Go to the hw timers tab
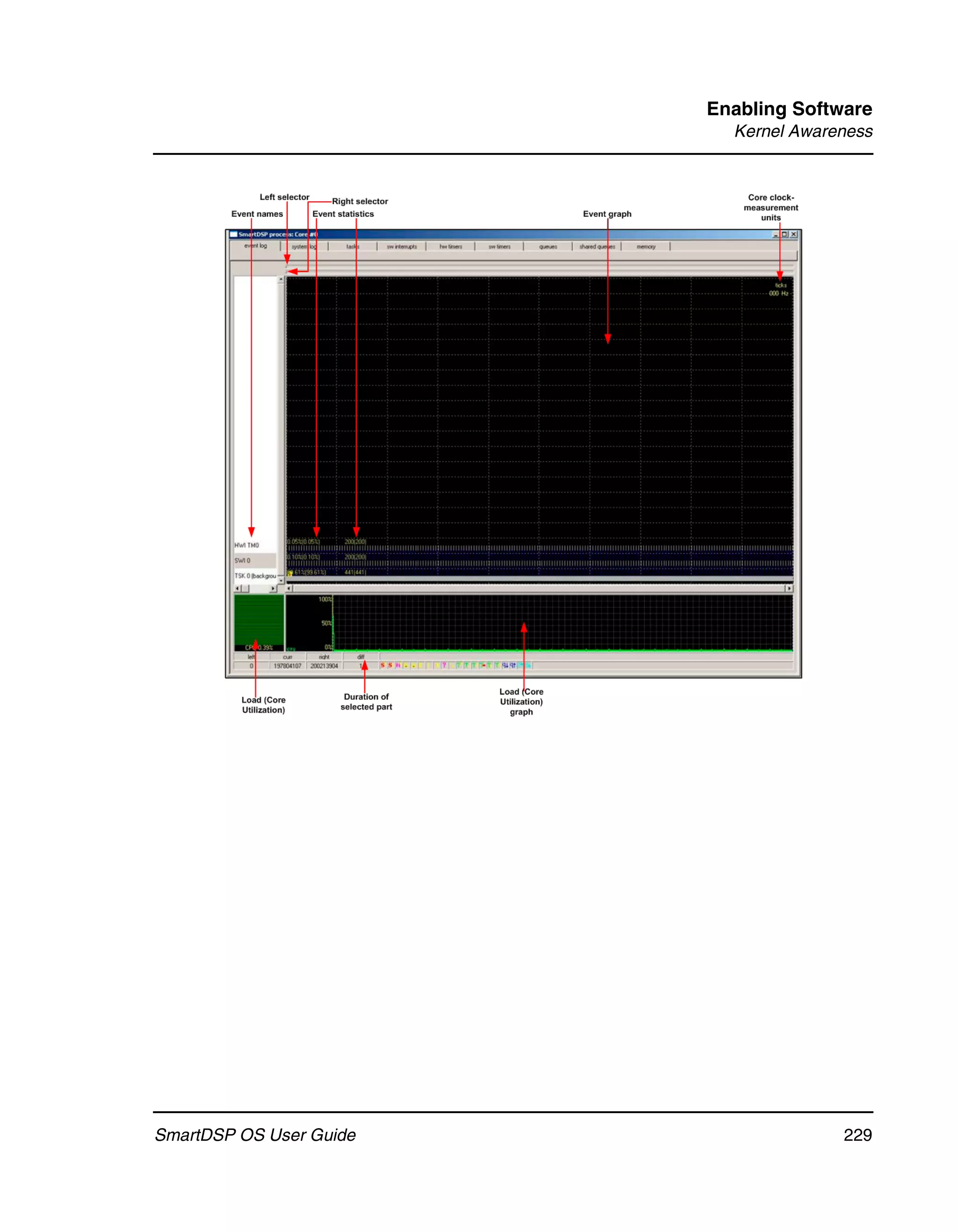 [450, 247]
